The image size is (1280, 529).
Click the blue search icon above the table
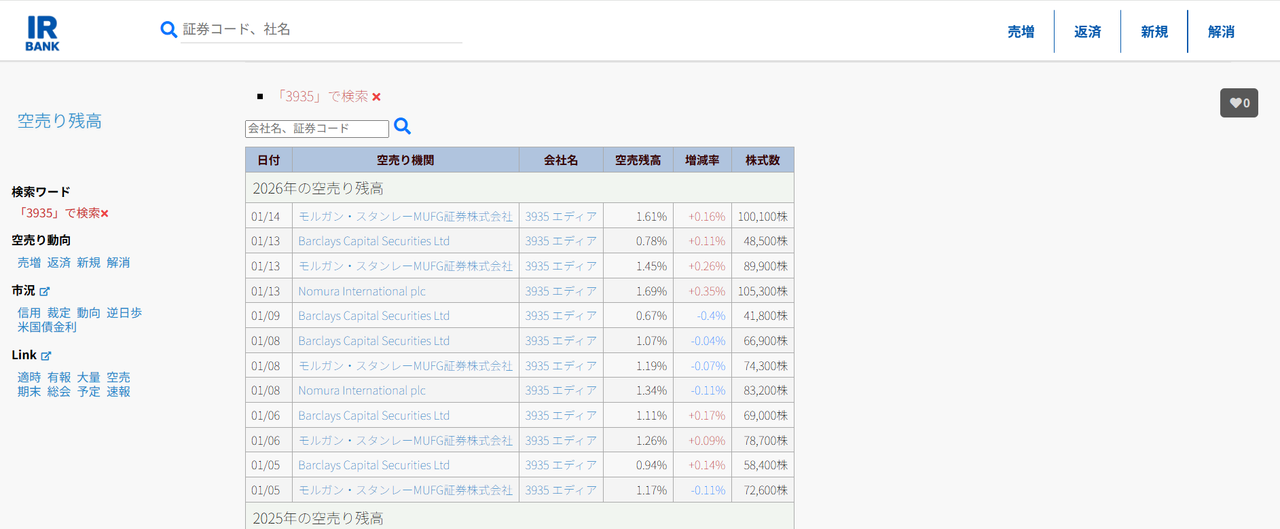click(x=402, y=126)
